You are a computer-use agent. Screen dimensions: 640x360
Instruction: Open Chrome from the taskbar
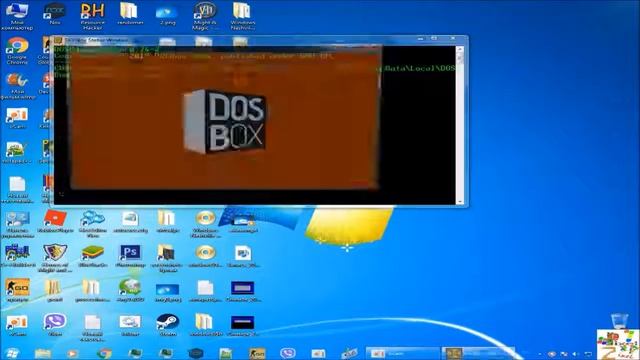point(104,353)
